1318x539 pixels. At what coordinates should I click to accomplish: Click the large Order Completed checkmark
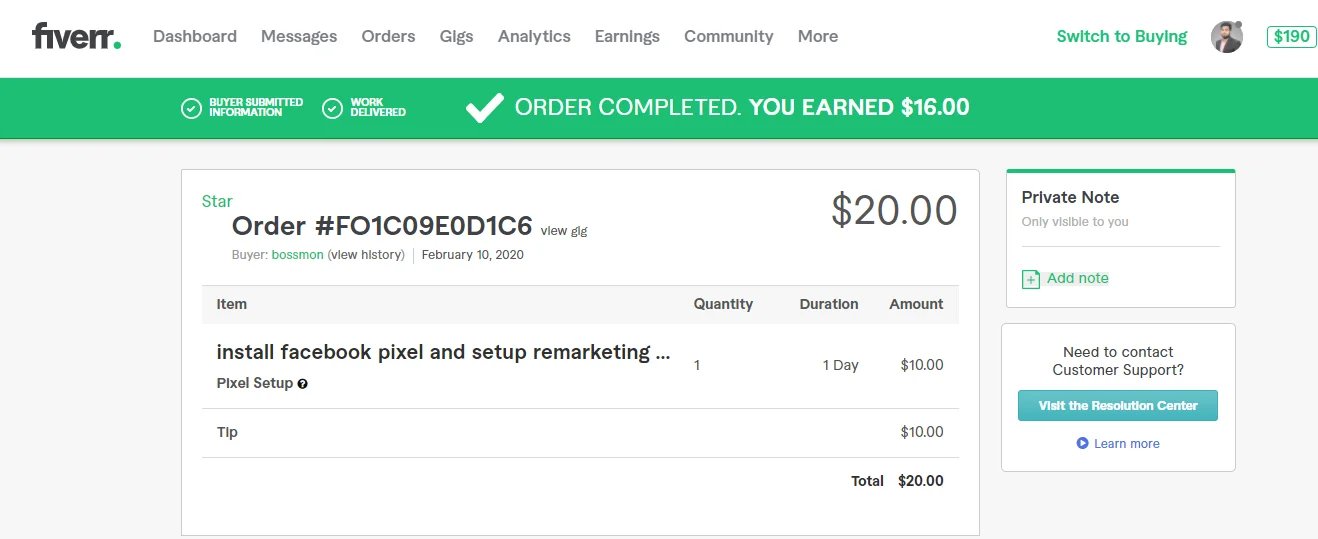pyautogui.click(x=484, y=108)
